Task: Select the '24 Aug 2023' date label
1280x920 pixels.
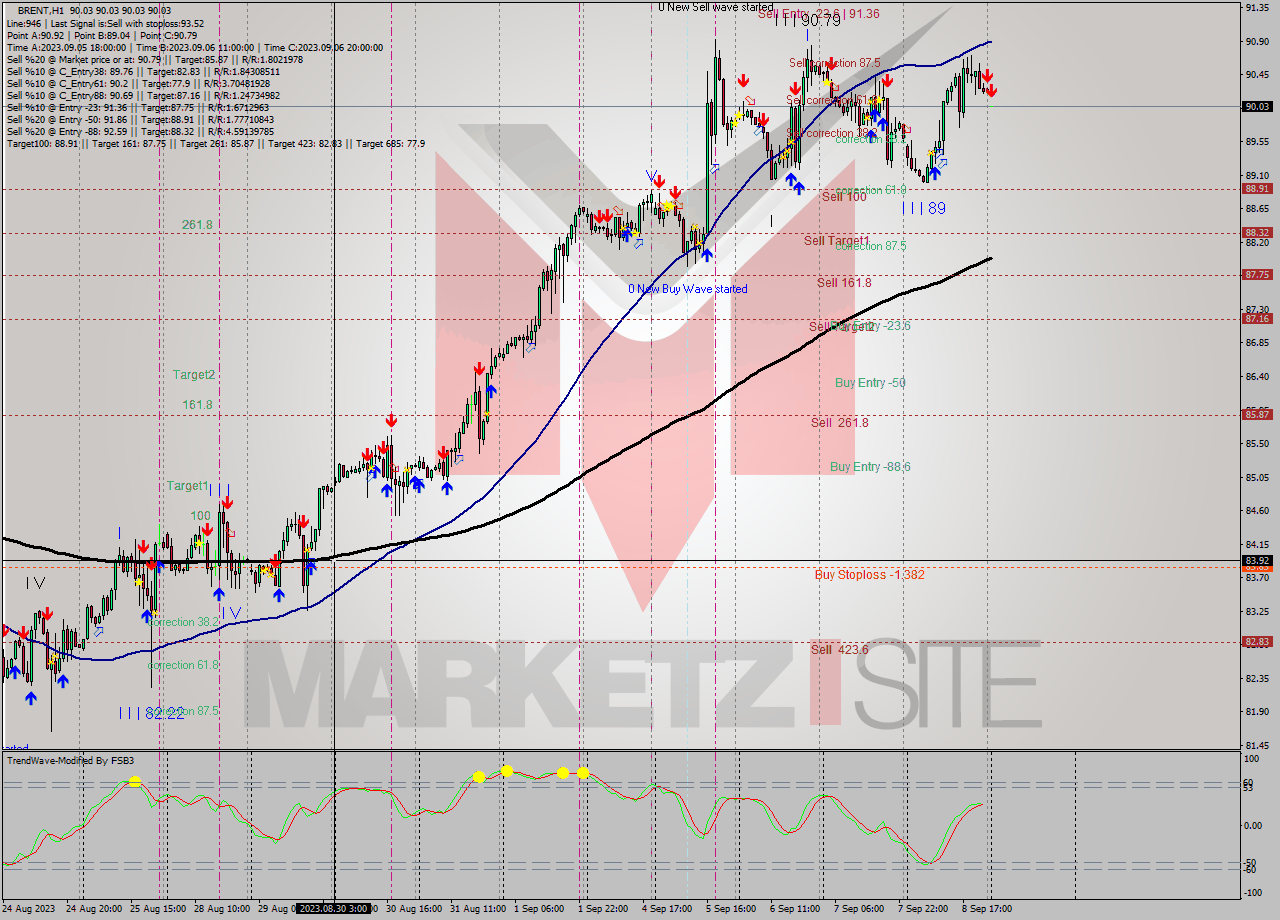Action: pyautogui.click(x=30, y=909)
